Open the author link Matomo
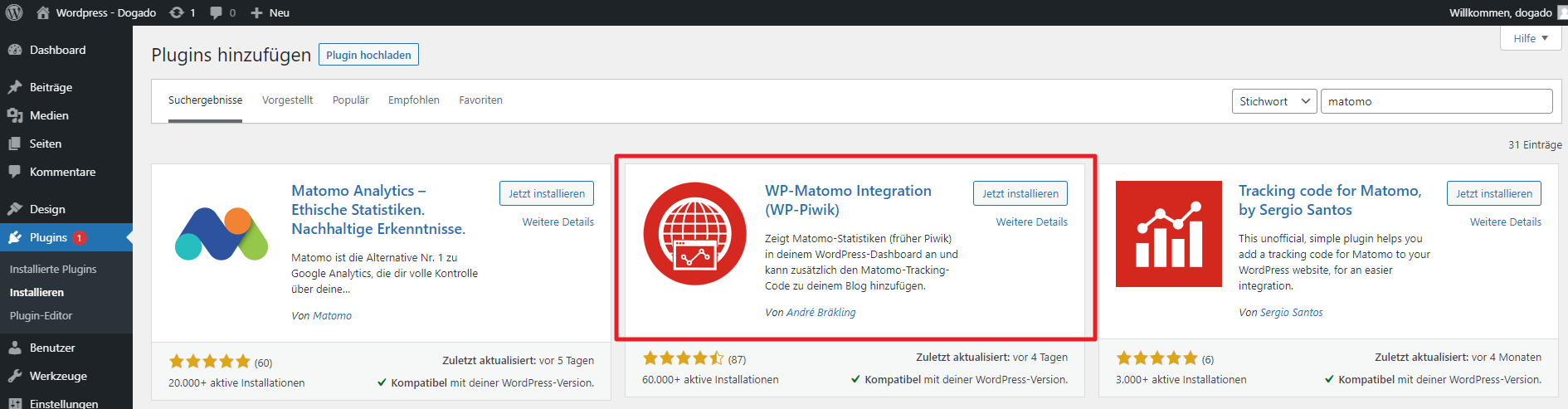The width and height of the screenshot is (1568, 409). click(x=332, y=316)
